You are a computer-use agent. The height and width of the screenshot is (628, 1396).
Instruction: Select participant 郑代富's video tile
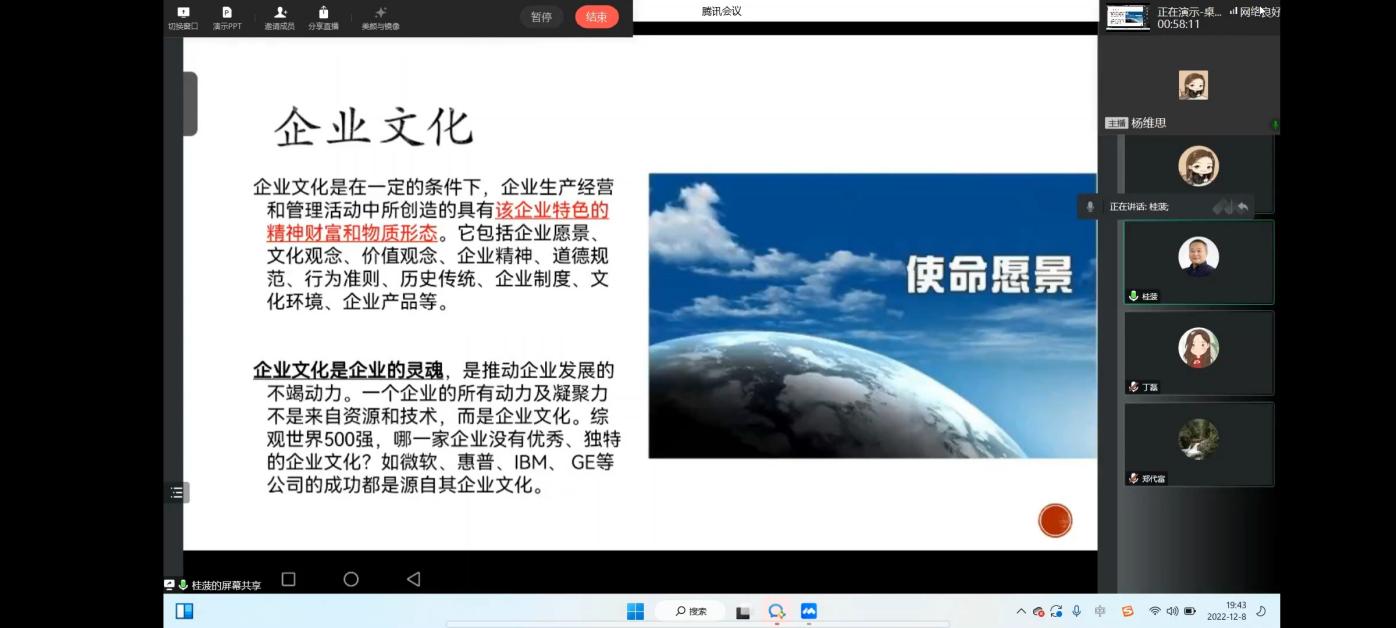pyautogui.click(x=1199, y=445)
